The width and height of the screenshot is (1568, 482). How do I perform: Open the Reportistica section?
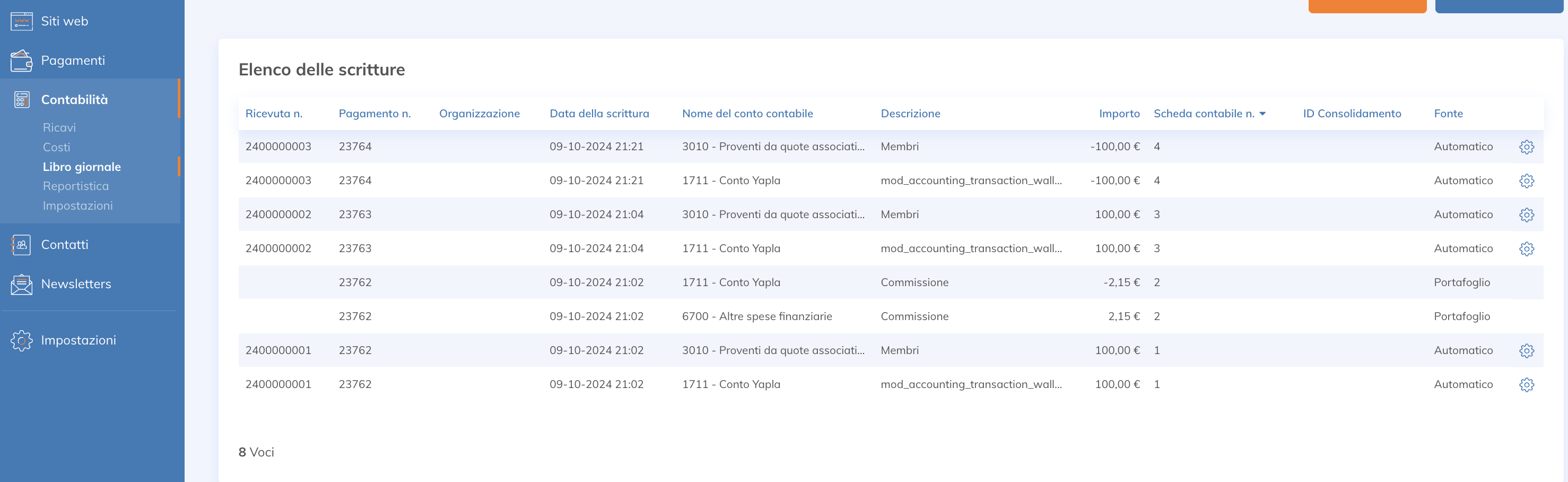(76, 186)
